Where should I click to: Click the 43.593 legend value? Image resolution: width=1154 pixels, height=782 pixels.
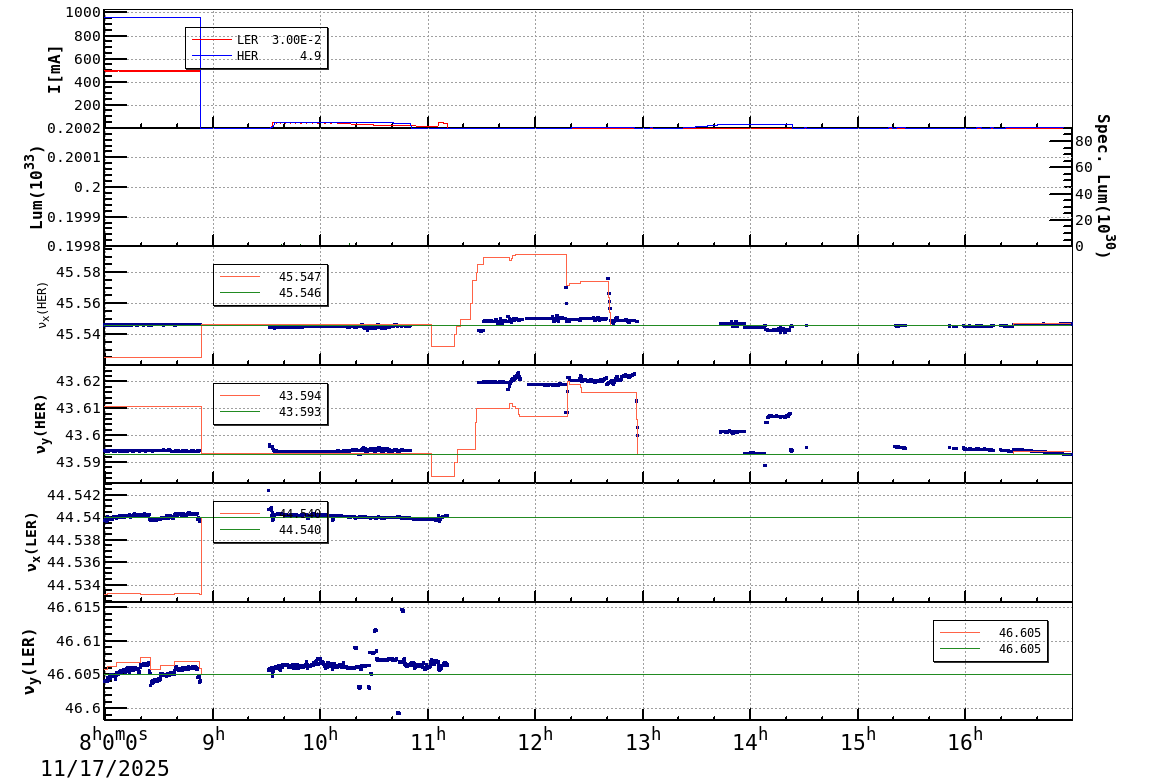pyautogui.click(x=300, y=412)
